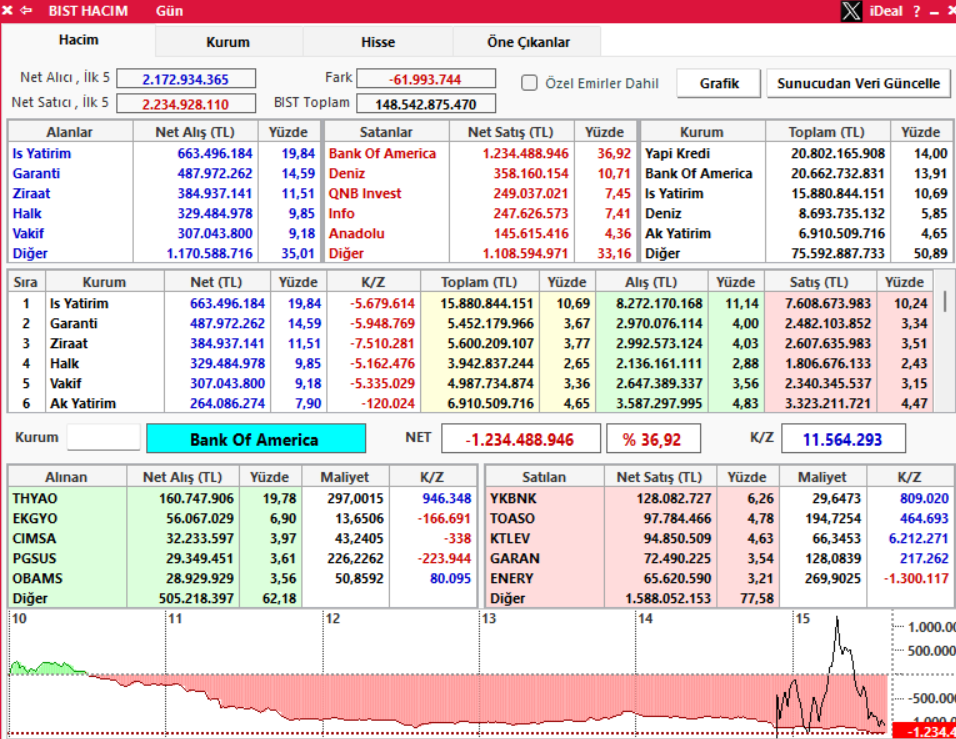Click the back arrow icon in the title bar
956x739 pixels.
coord(26,10)
